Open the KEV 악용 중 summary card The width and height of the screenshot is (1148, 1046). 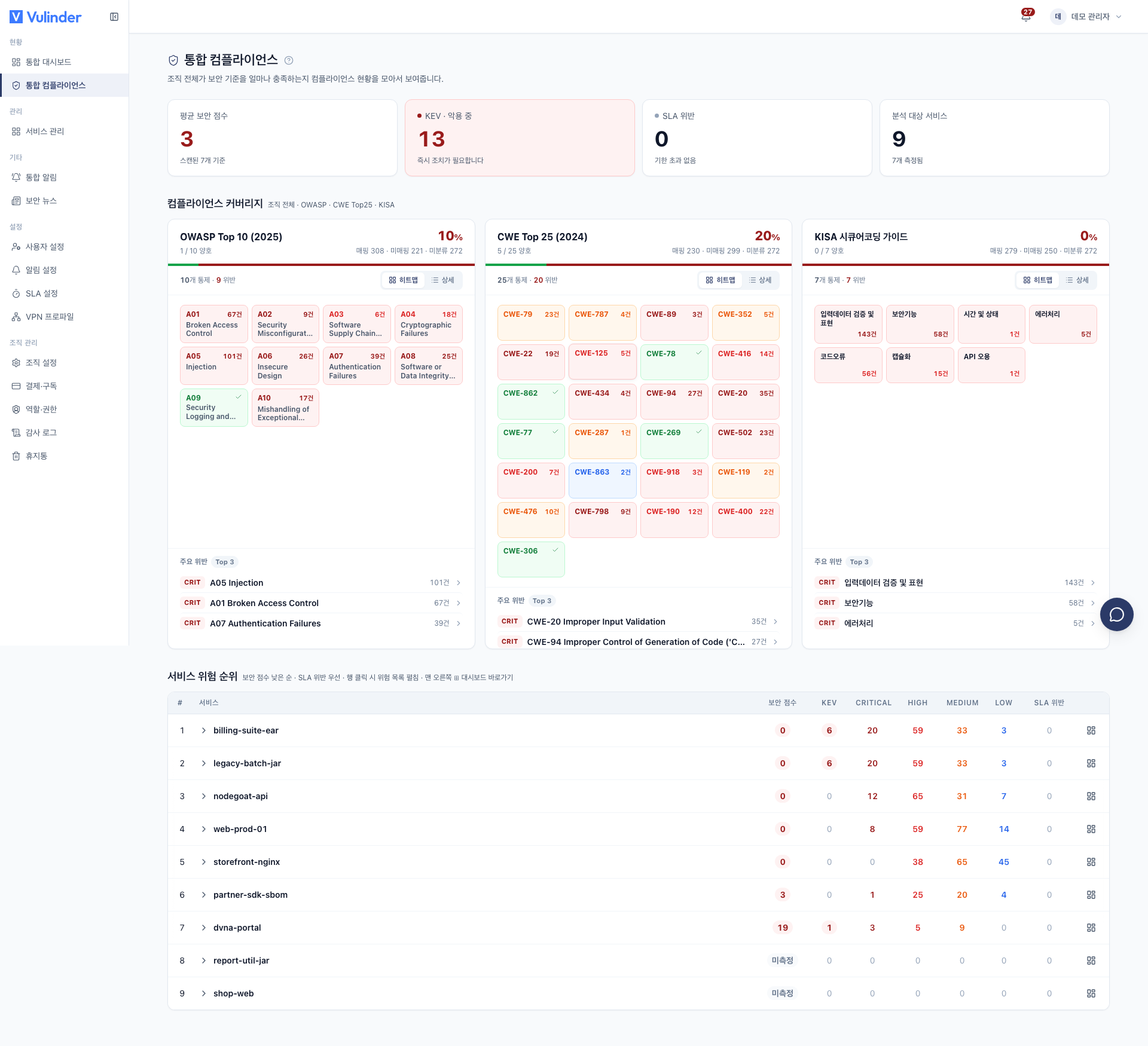520,138
